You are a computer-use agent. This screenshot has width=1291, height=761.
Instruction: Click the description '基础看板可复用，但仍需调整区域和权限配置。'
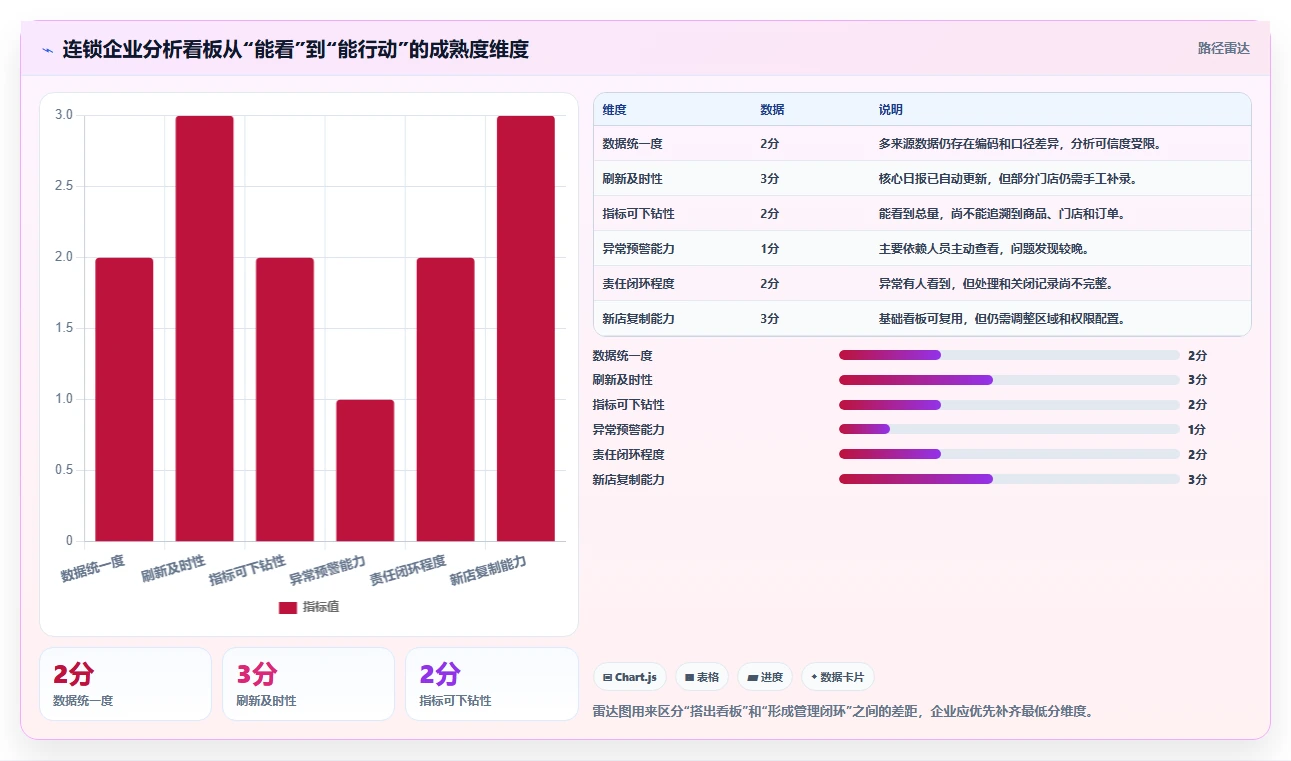[1002, 319]
